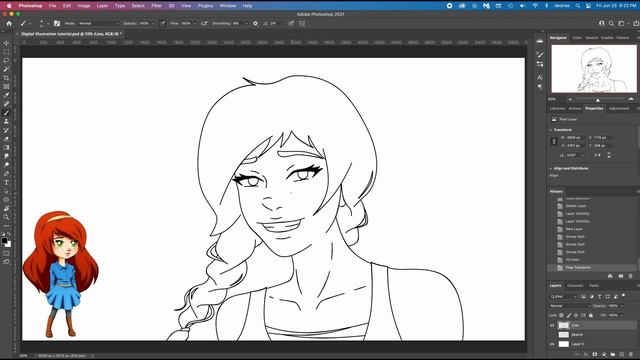Viewport: 640px width, 360px height.
Task: Select the New Layer history state
Action: tap(592, 229)
